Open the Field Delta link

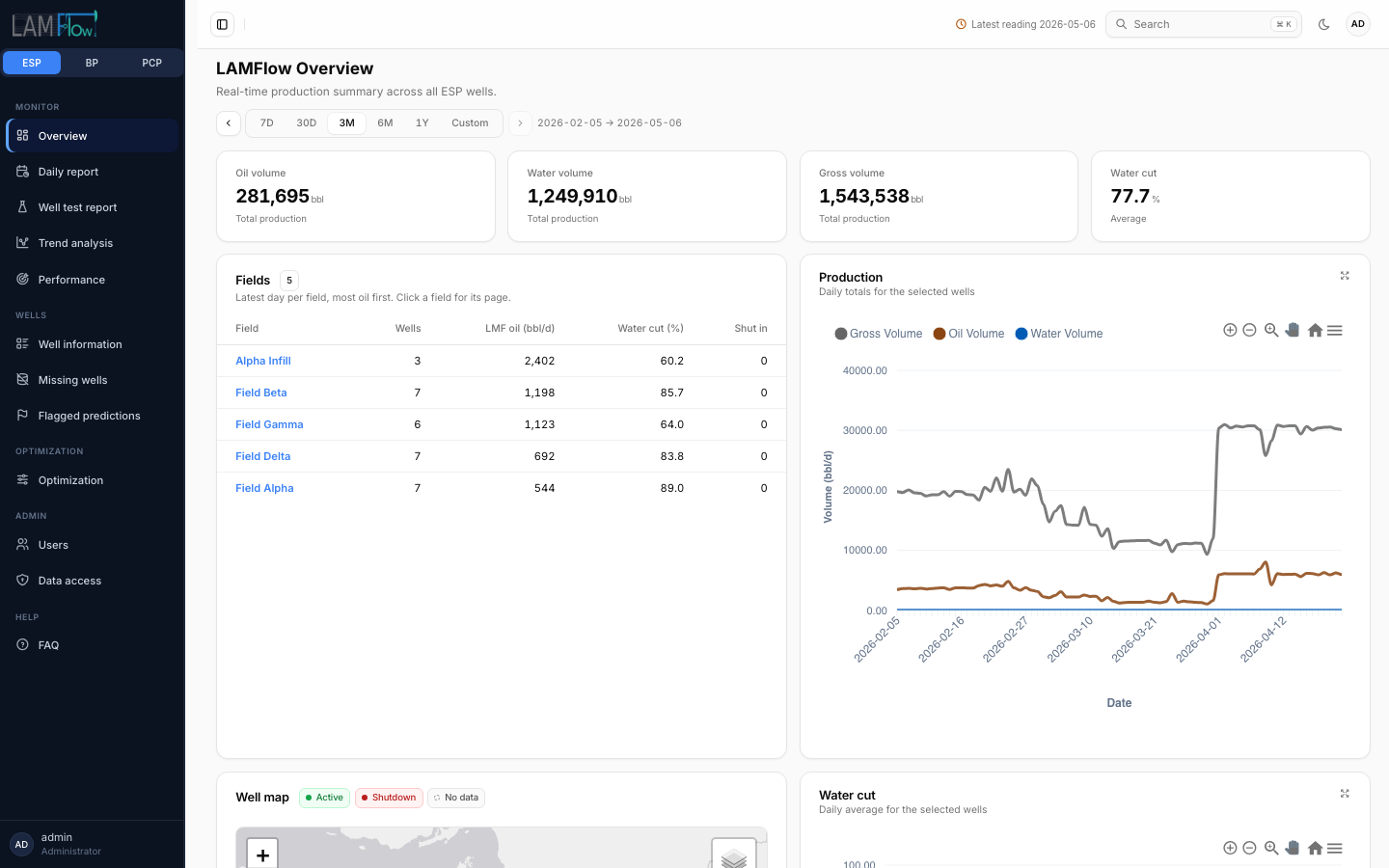[x=262, y=456]
